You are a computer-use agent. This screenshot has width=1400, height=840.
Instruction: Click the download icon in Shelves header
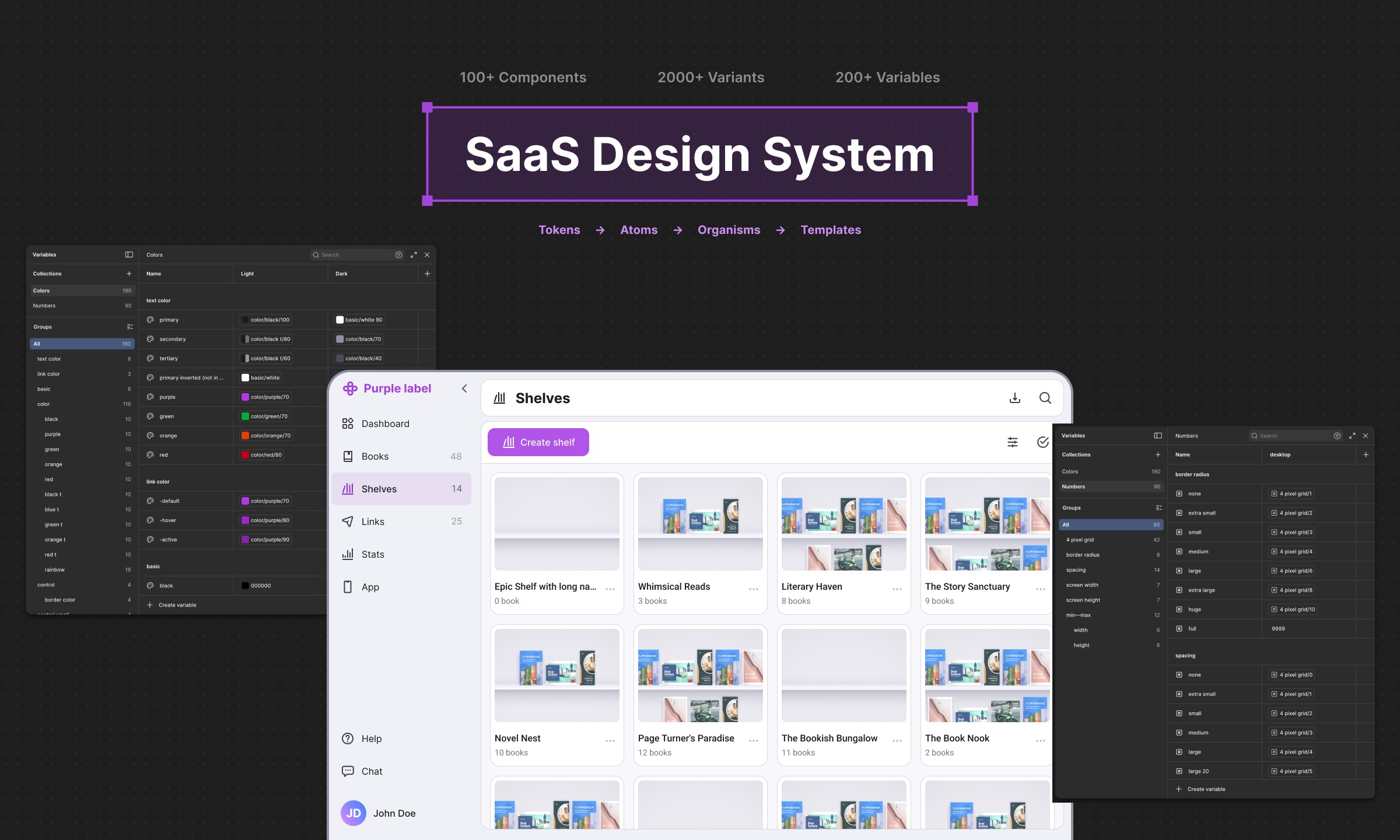pos(1015,398)
